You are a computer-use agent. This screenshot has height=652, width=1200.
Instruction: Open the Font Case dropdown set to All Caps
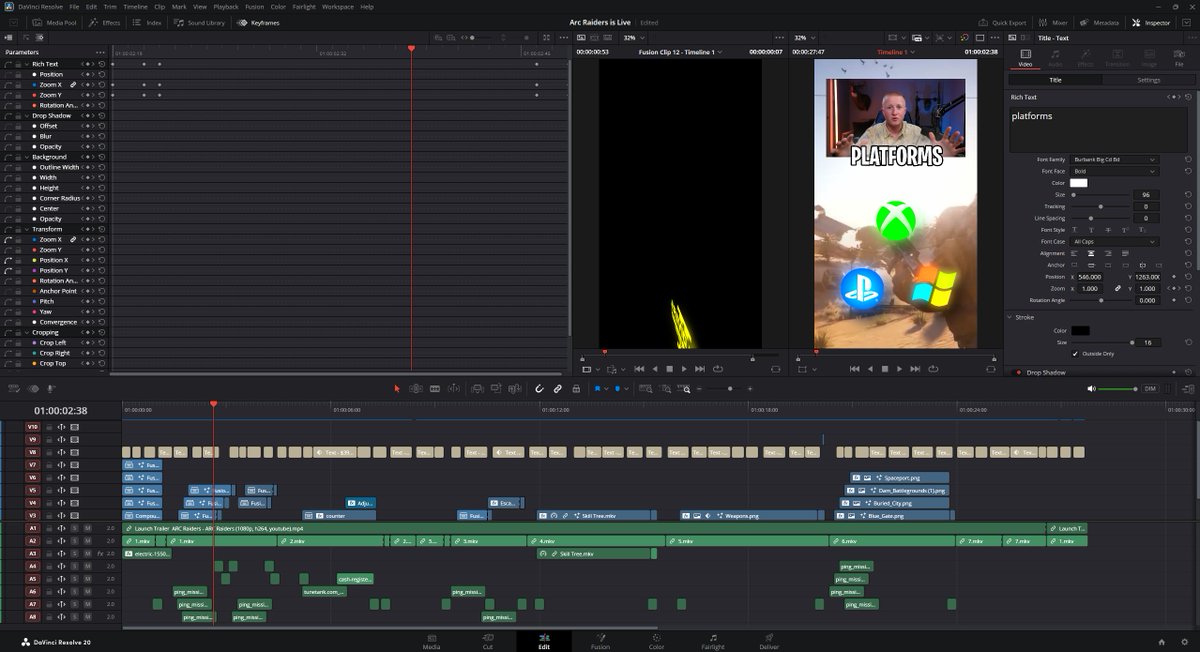tap(1113, 241)
